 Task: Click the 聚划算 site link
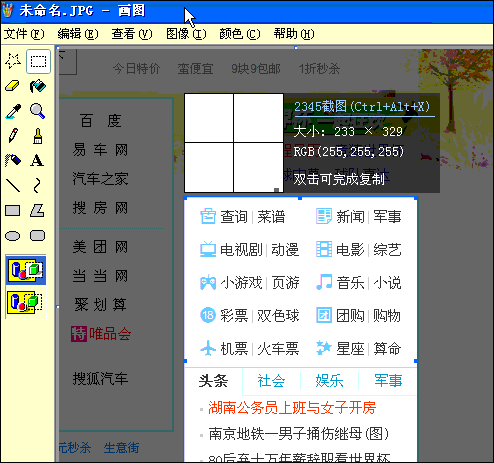click(x=100, y=305)
